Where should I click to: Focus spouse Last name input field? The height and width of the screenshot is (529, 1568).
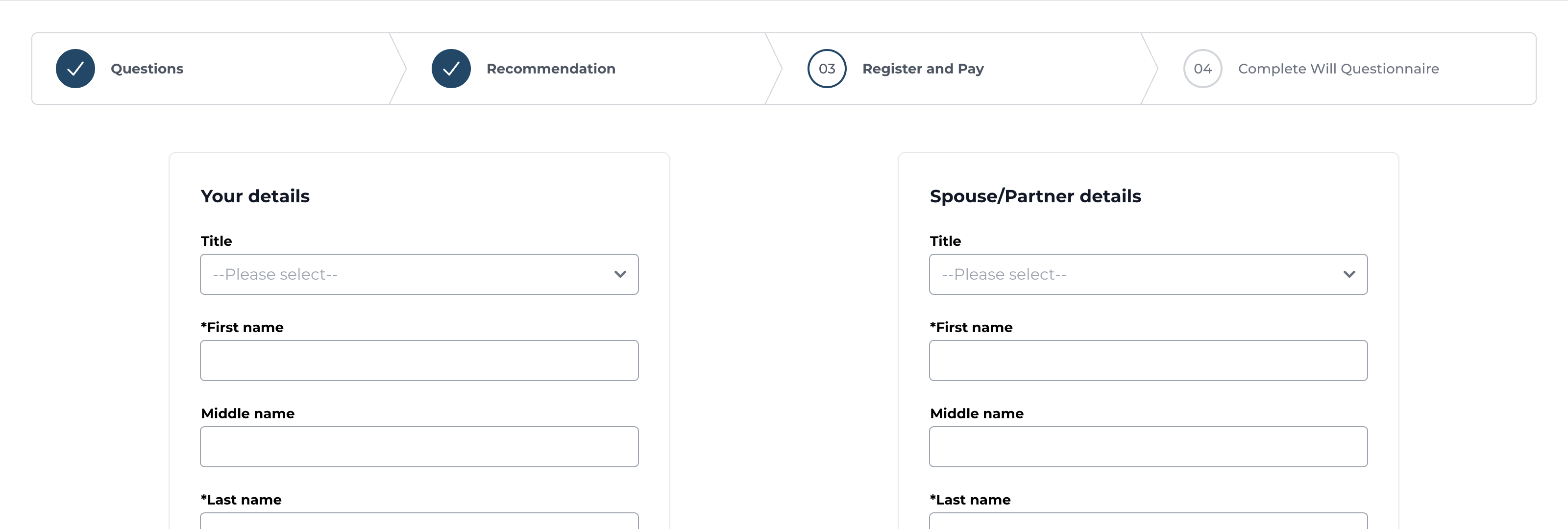(x=1148, y=521)
